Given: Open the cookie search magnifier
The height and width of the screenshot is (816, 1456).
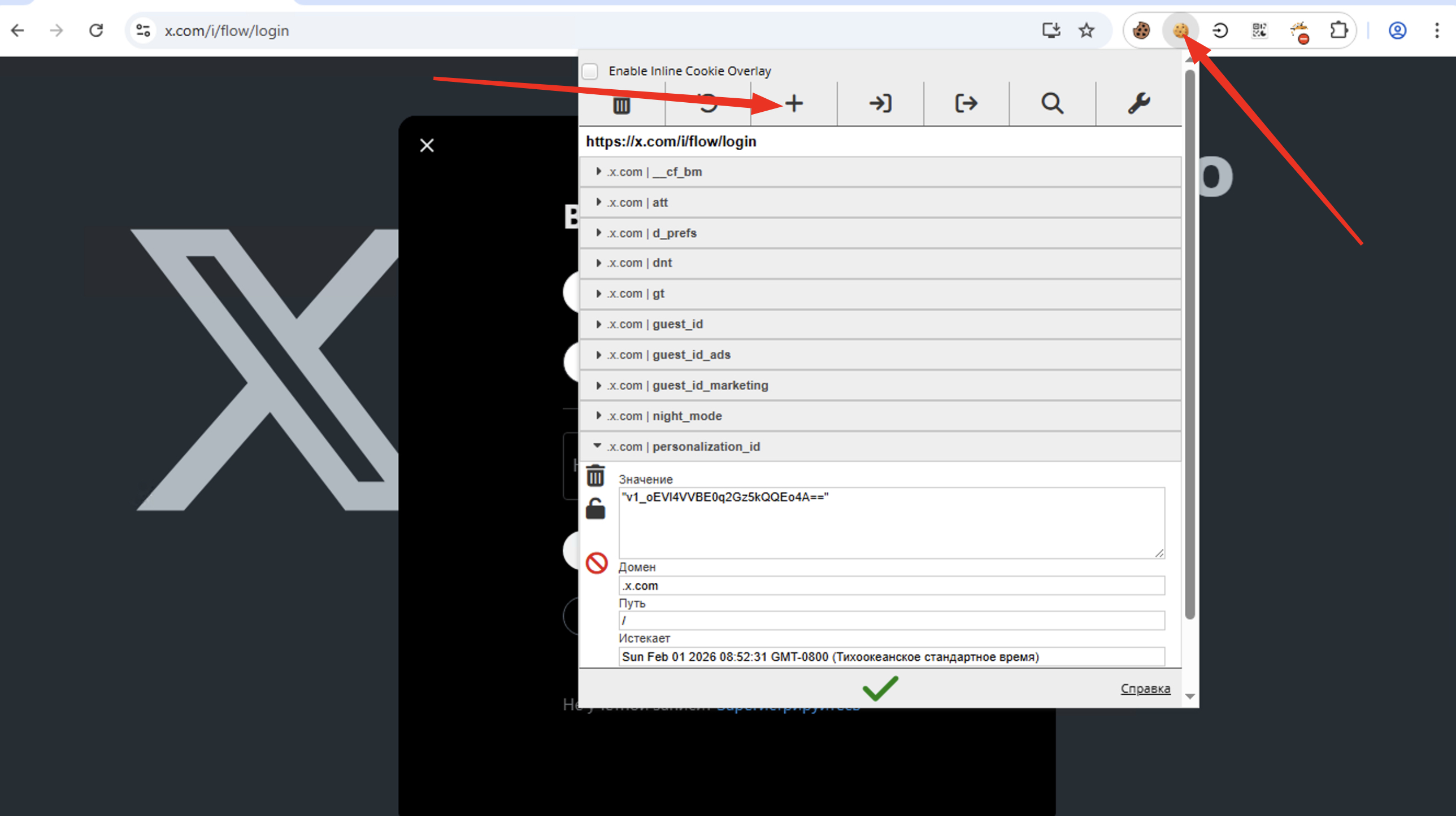Looking at the screenshot, I should 1052,103.
